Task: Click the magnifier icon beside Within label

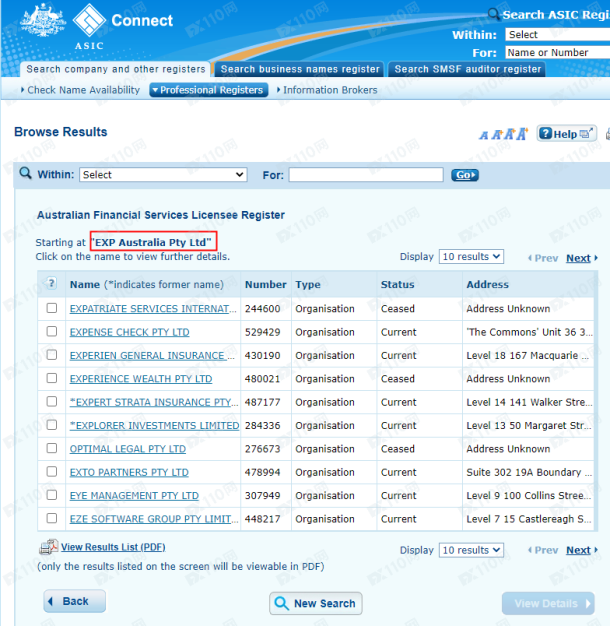Action: coord(25,174)
